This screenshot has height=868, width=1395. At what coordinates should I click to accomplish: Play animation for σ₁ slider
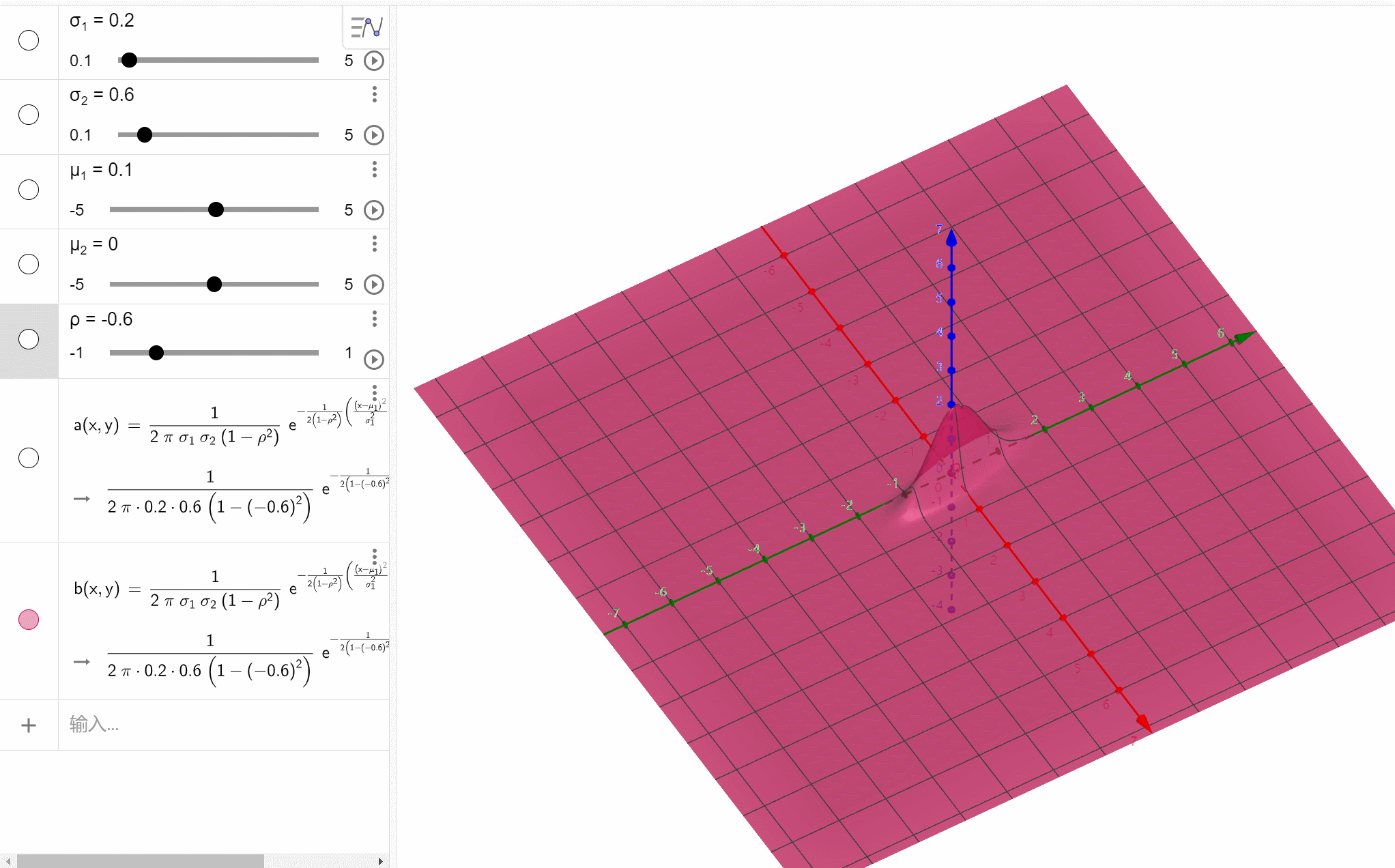[374, 61]
